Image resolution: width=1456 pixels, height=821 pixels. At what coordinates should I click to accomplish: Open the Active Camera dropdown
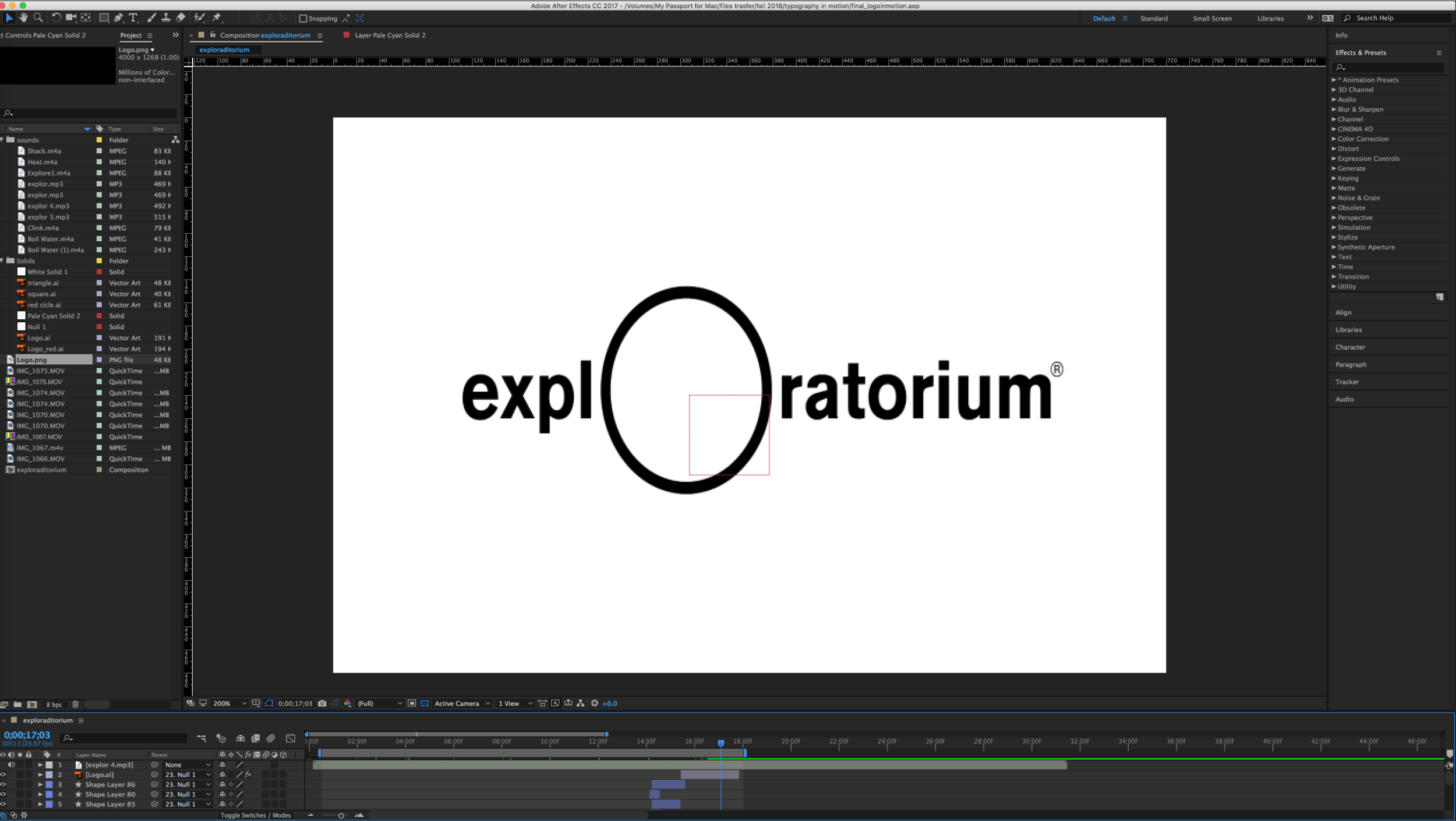[x=462, y=703]
